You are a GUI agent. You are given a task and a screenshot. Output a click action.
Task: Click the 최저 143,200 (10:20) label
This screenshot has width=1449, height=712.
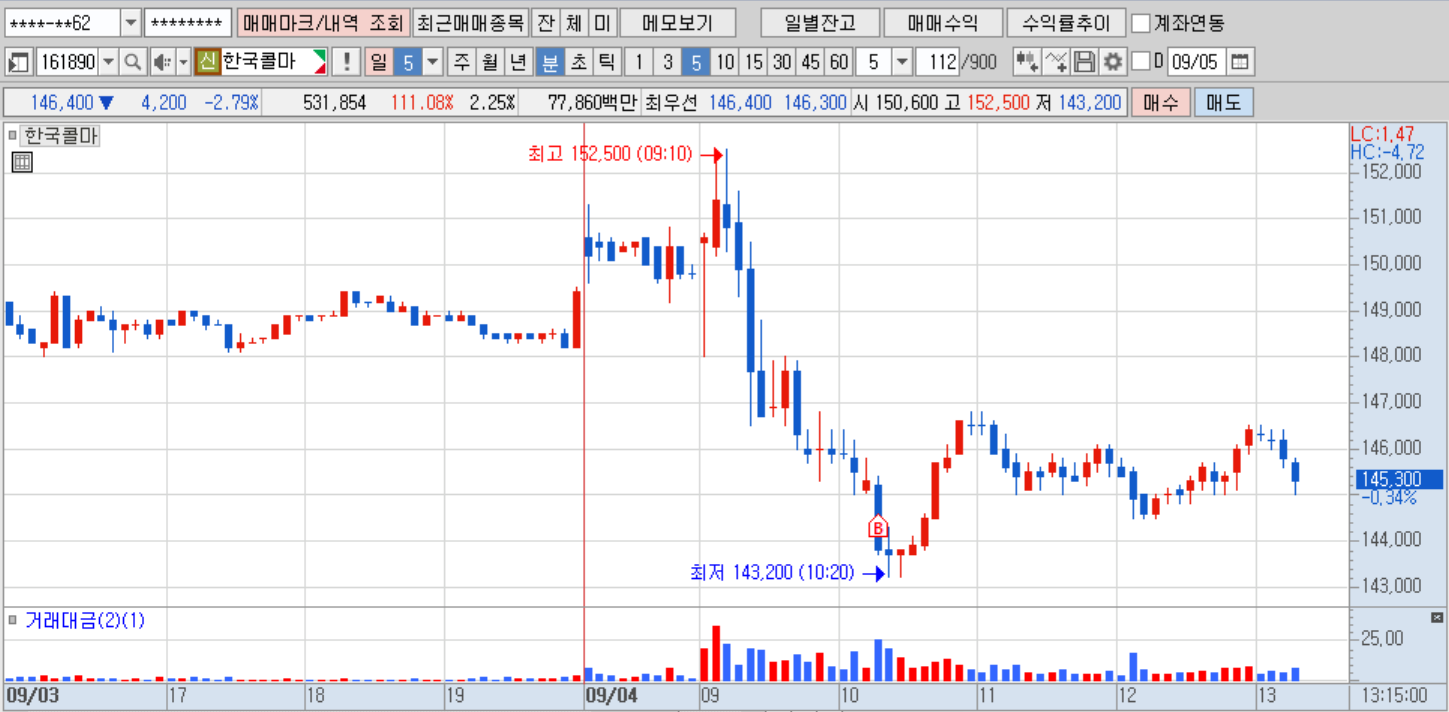point(772,572)
